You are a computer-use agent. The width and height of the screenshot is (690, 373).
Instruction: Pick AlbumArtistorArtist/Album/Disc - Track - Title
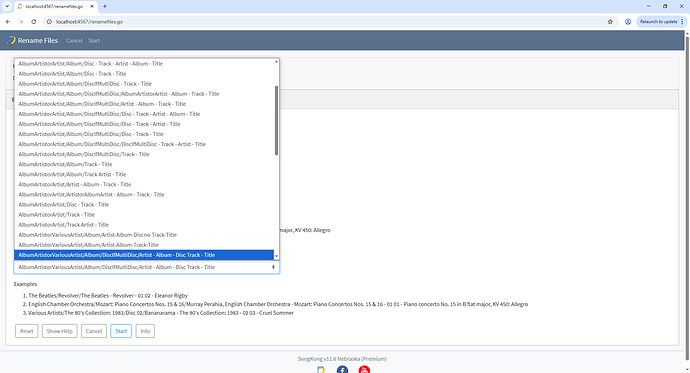72,73
